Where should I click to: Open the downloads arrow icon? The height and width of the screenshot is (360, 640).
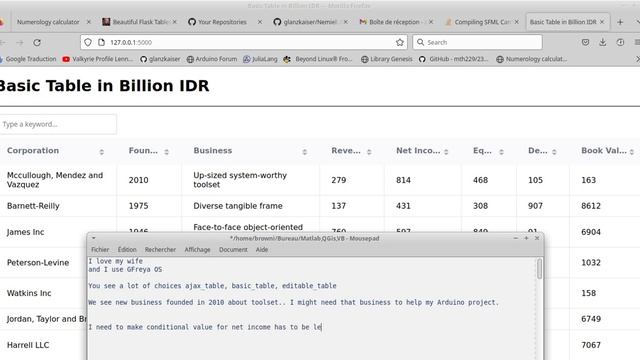[x=602, y=42]
